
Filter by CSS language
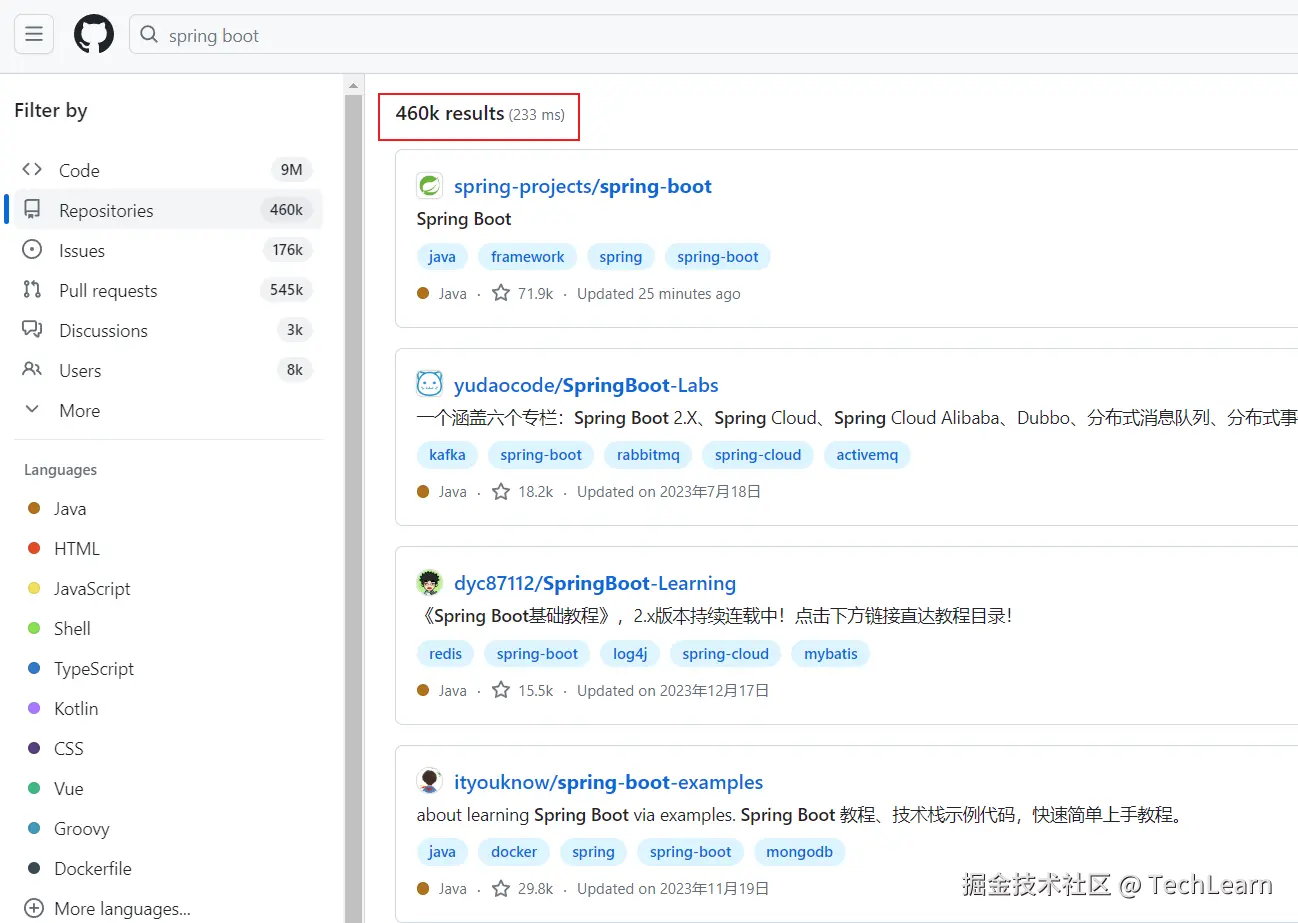click(x=69, y=749)
